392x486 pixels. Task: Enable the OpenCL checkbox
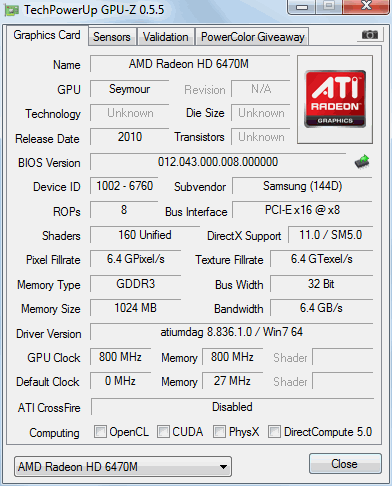coord(100,431)
